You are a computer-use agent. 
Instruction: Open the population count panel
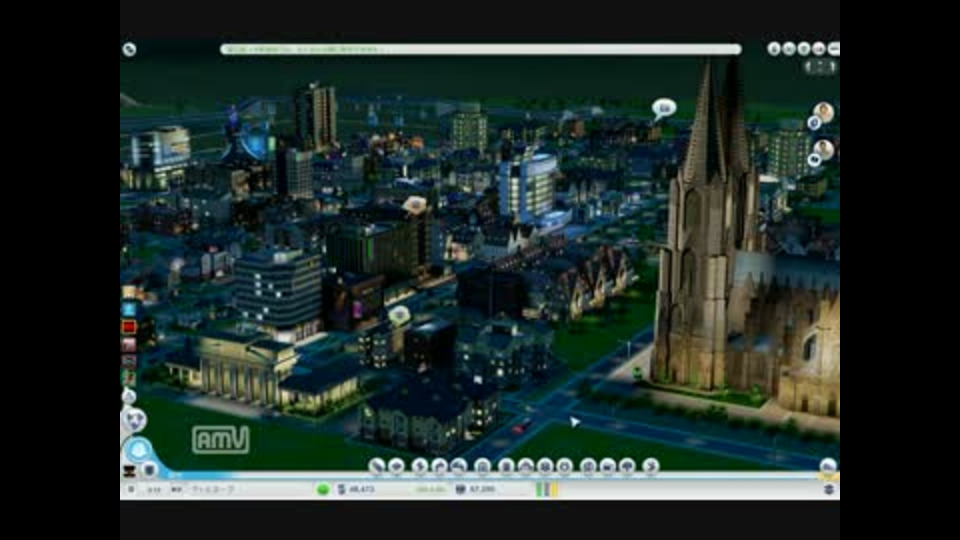(476, 489)
